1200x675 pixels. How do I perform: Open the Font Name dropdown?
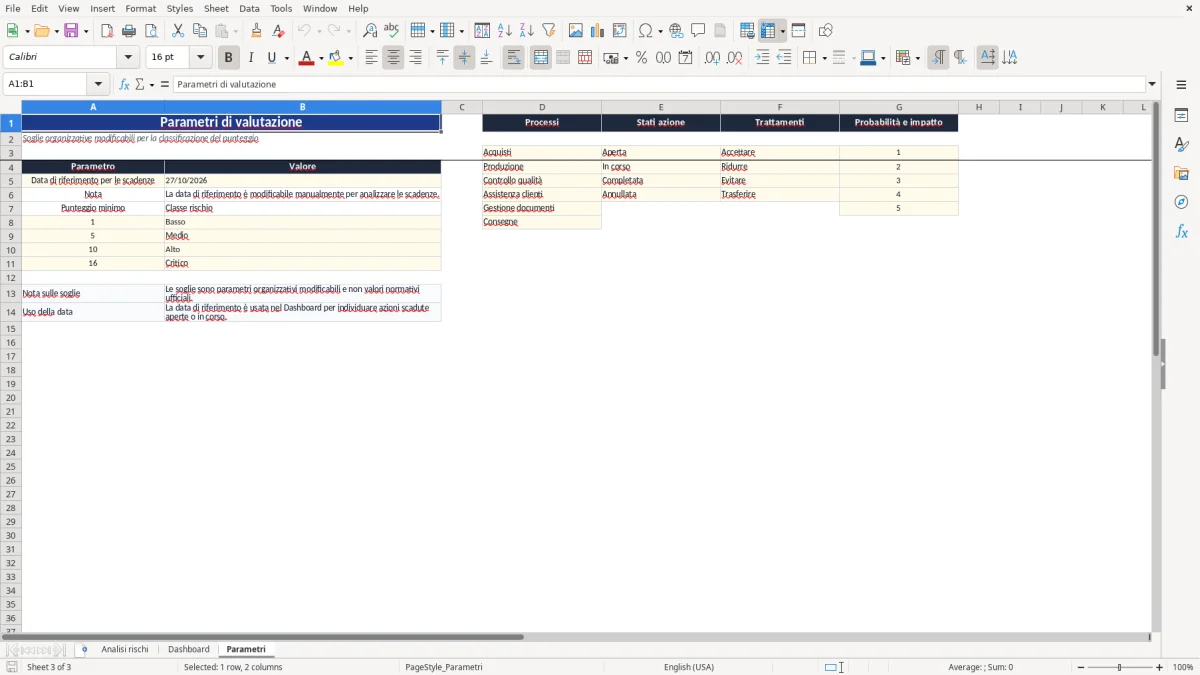[x=128, y=58]
